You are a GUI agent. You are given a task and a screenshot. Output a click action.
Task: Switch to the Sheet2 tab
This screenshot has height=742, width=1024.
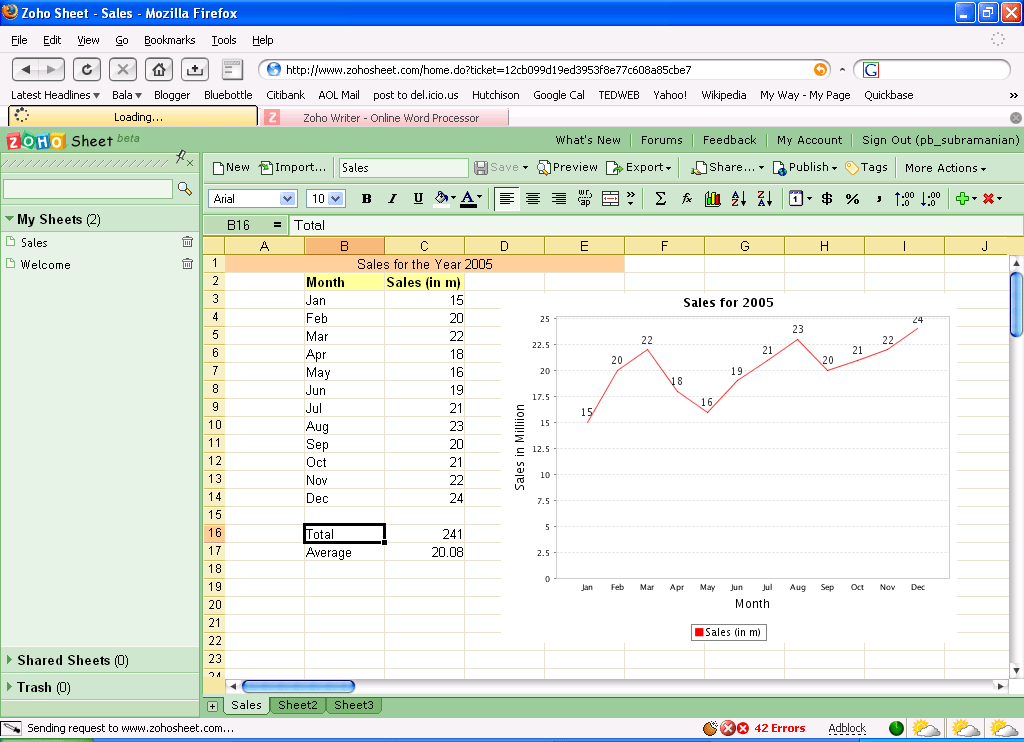(297, 705)
